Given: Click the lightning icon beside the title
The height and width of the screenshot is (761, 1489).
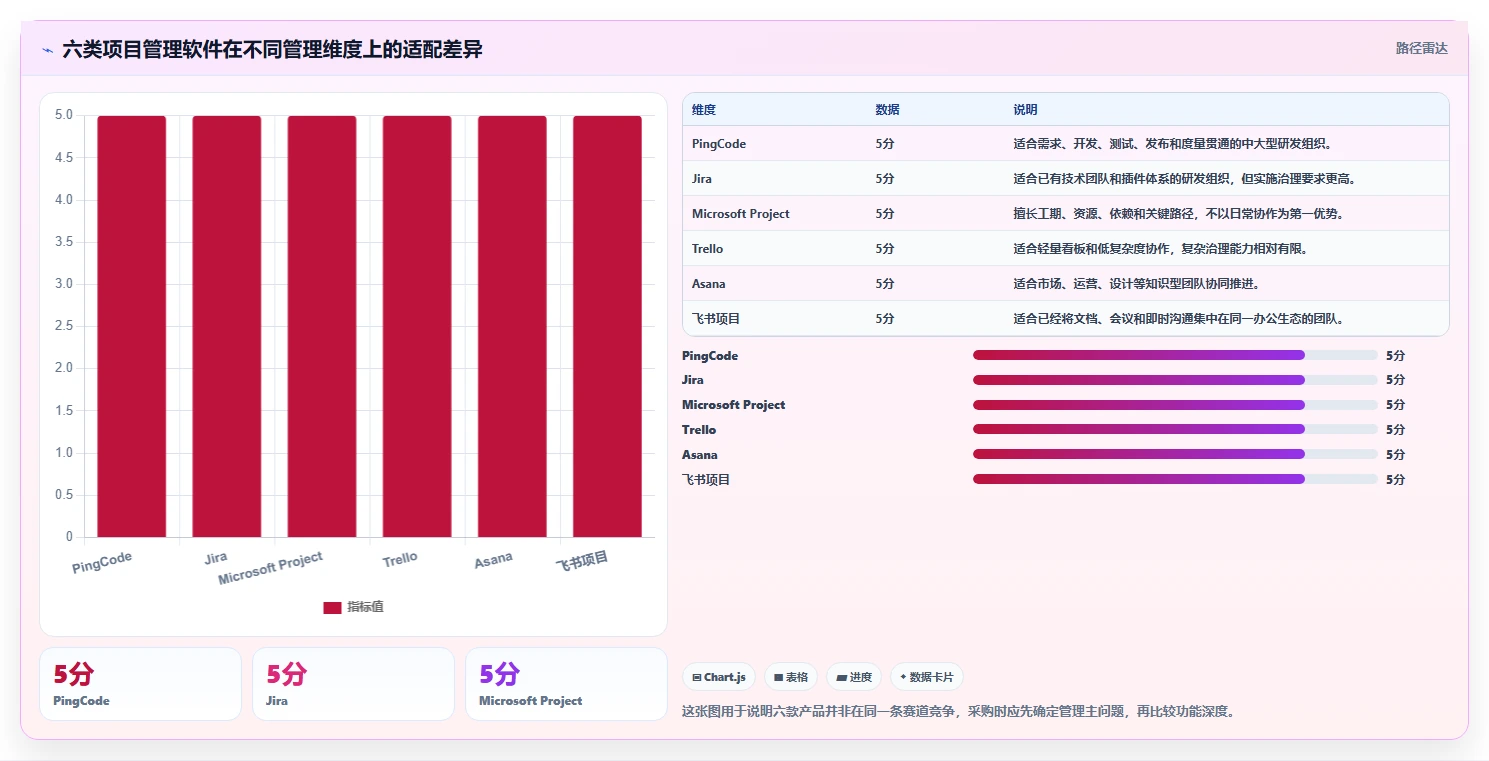Looking at the screenshot, I should (x=48, y=50).
